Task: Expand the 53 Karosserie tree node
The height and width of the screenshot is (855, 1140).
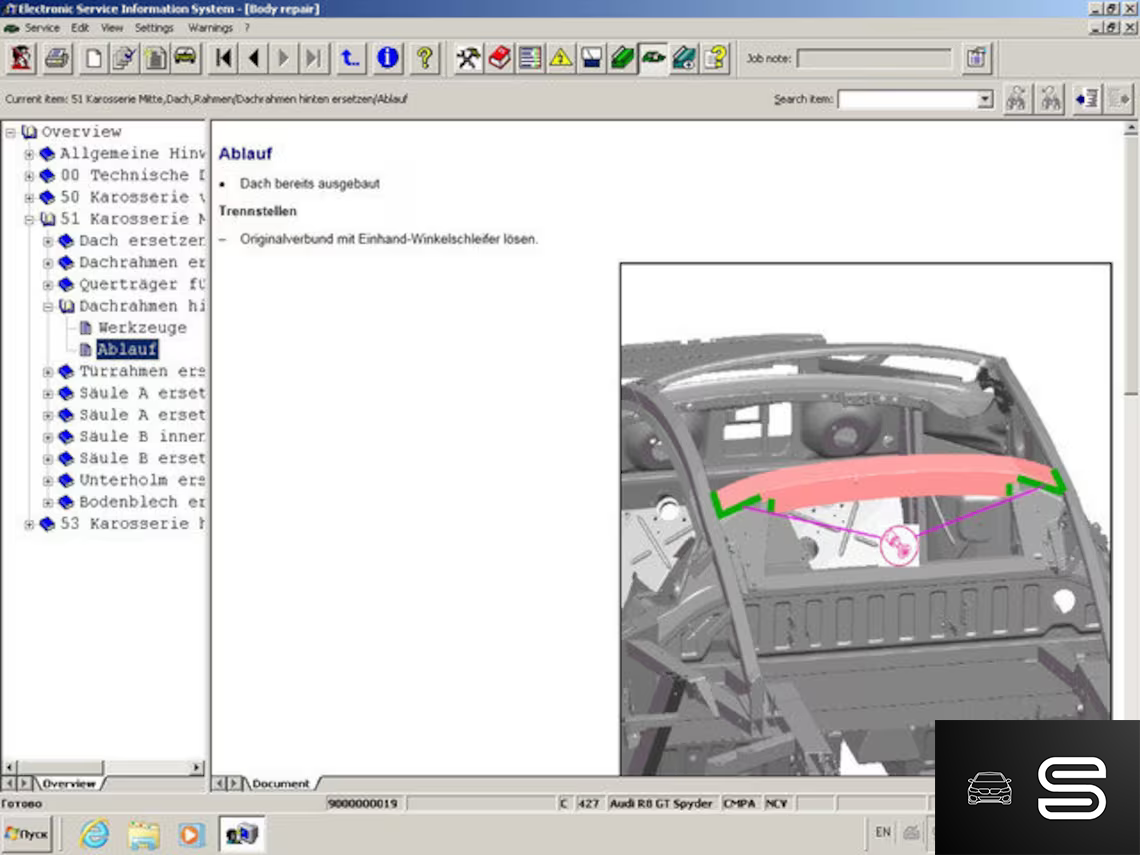Action: [29, 524]
